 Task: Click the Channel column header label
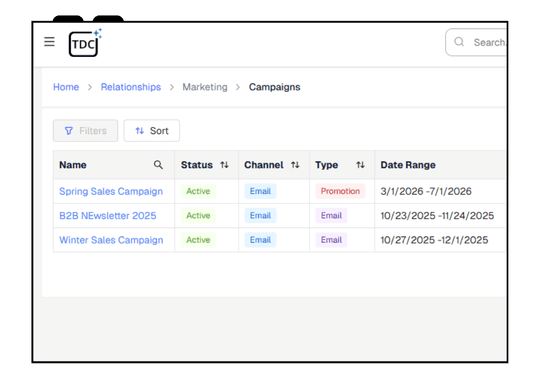264,165
